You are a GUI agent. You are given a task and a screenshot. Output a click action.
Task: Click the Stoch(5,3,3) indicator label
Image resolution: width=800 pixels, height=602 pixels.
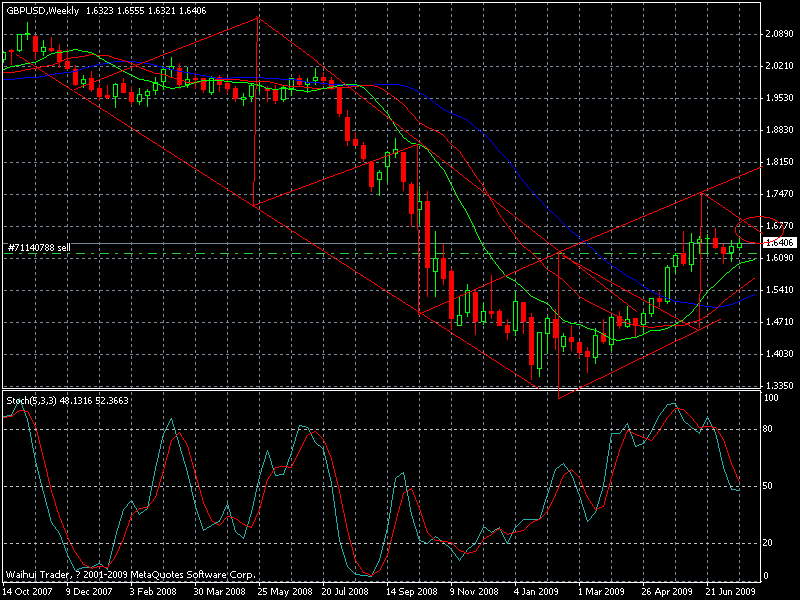(x=30, y=400)
